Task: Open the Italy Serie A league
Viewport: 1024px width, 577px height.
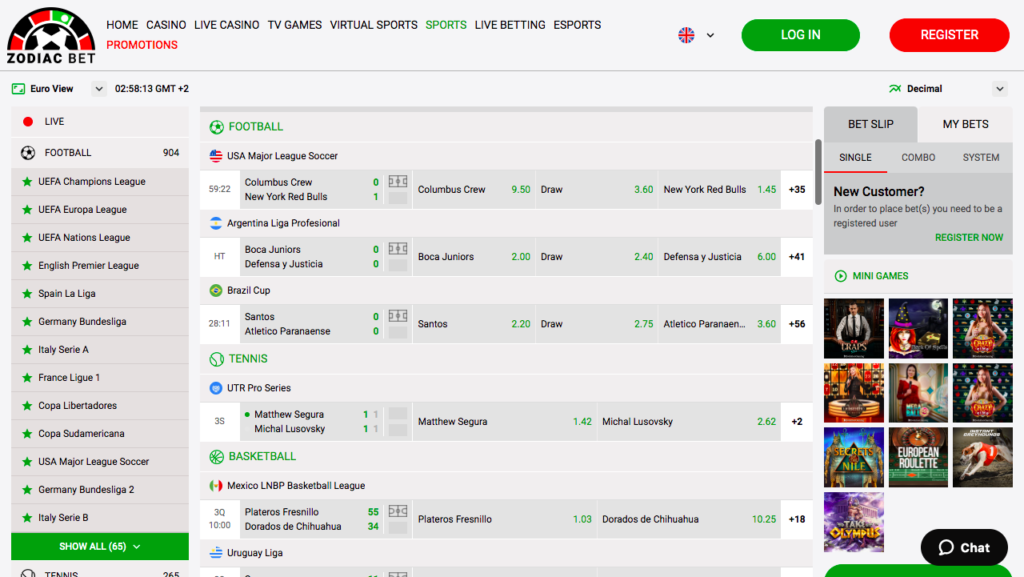Action: click(x=100, y=350)
